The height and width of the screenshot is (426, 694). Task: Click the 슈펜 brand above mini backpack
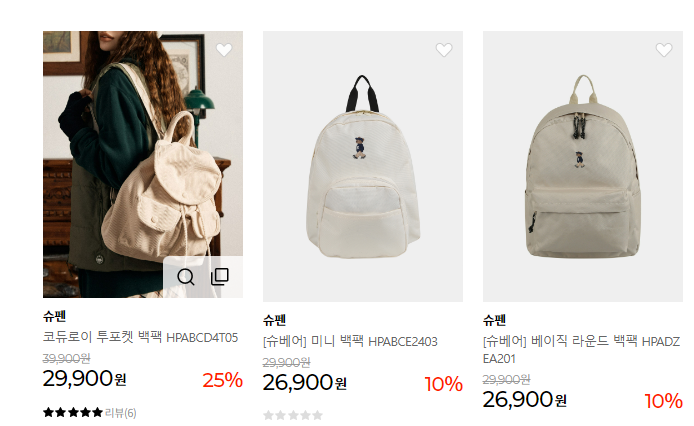(274, 320)
